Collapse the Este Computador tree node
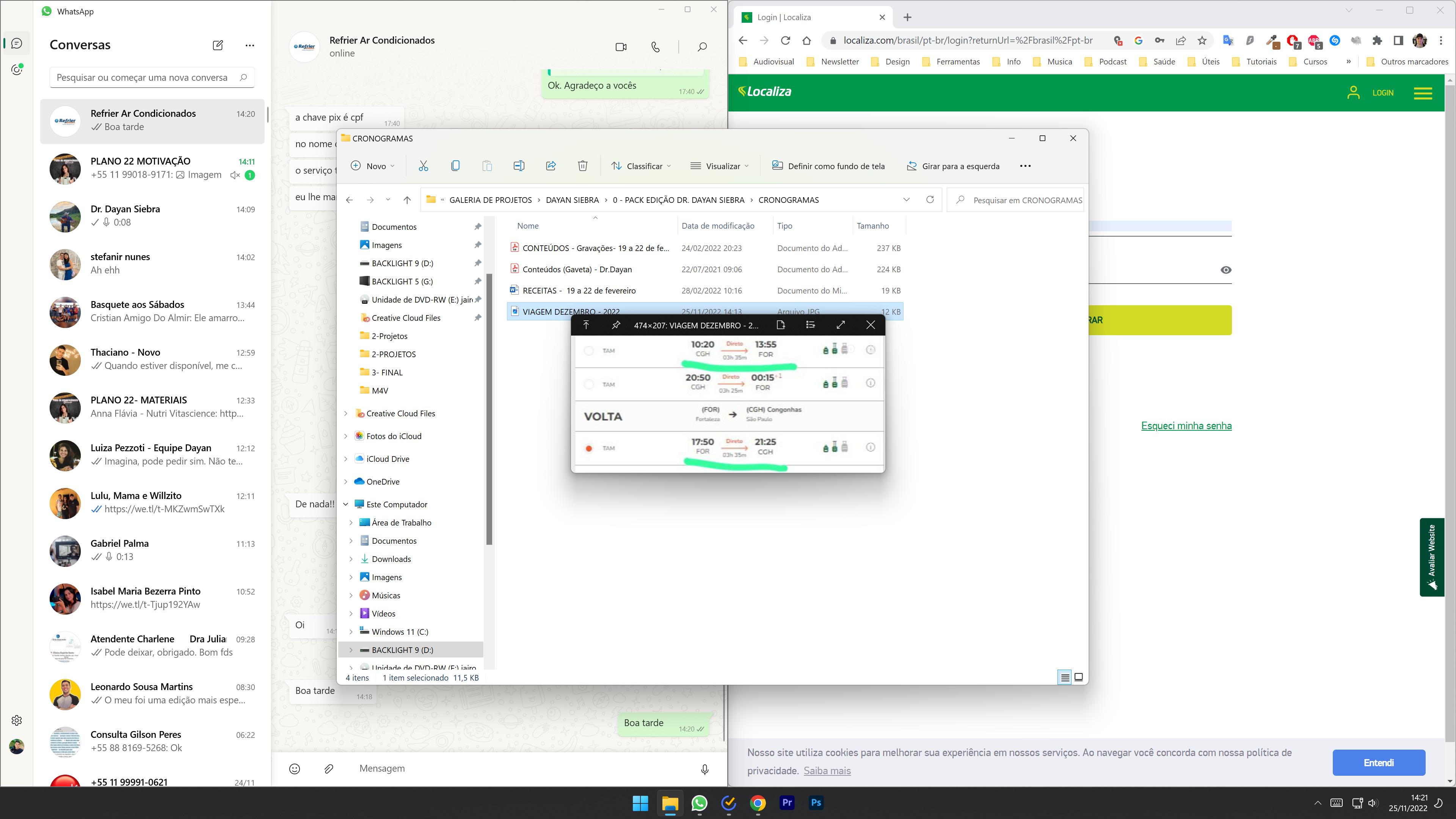The width and height of the screenshot is (1456, 819). click(346, 504)
